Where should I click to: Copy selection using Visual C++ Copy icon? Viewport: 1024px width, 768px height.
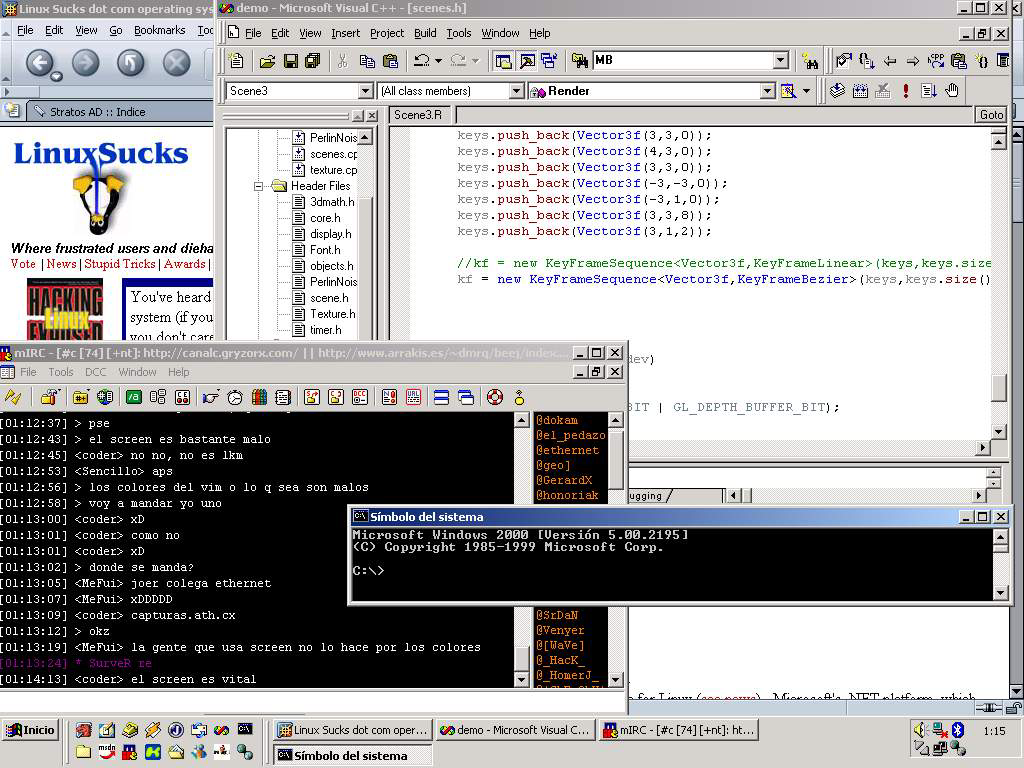(x=367, y=61)
